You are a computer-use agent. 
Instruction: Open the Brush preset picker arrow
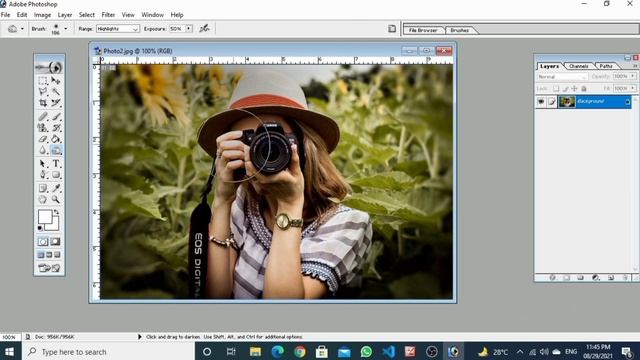click(66, 29)
